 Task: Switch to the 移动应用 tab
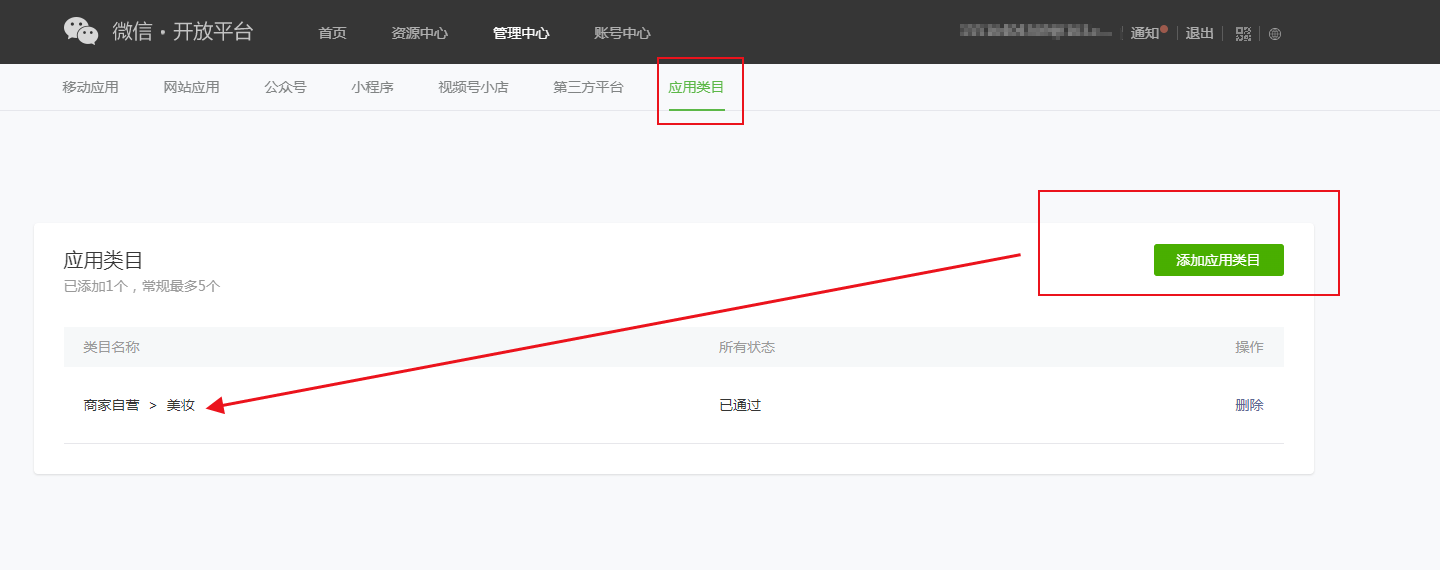[x=90, y=87]
